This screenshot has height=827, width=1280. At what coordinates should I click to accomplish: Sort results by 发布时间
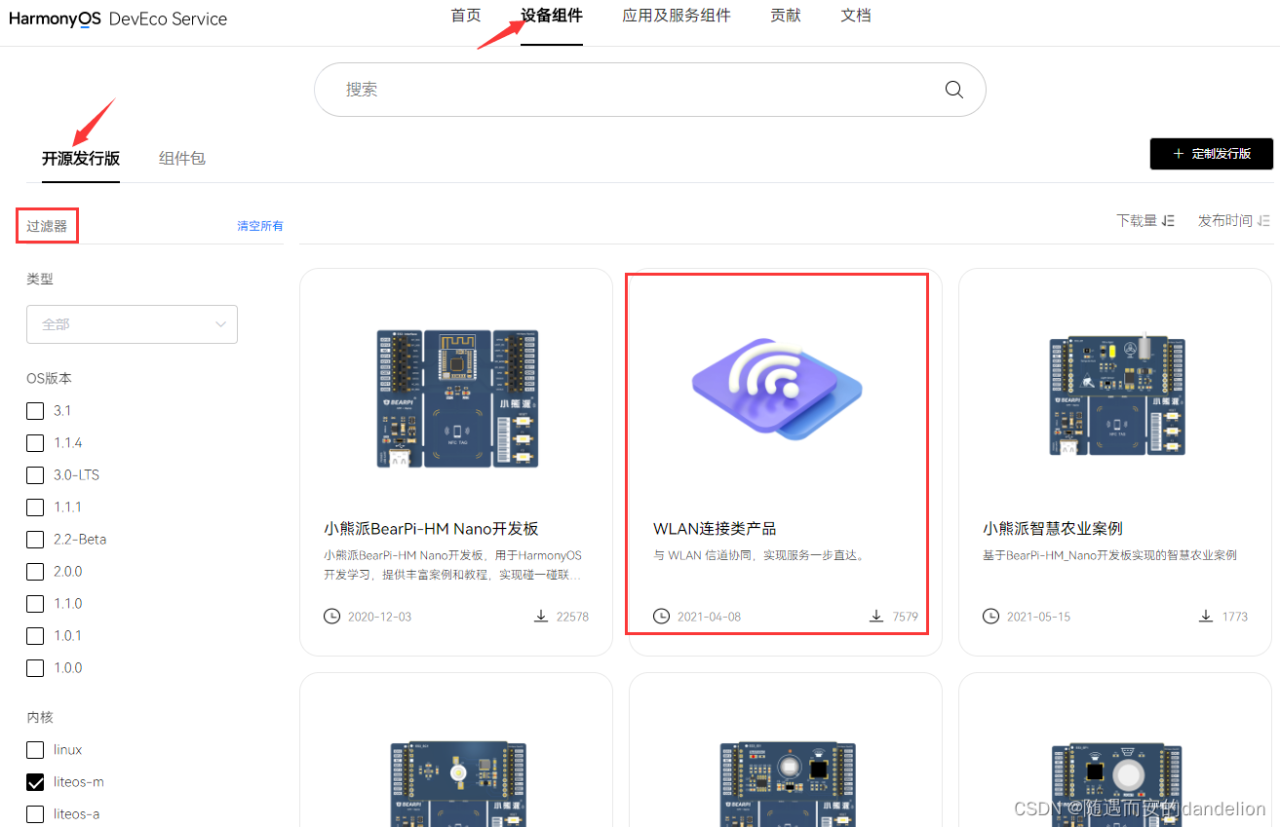tap(1234, 221)
